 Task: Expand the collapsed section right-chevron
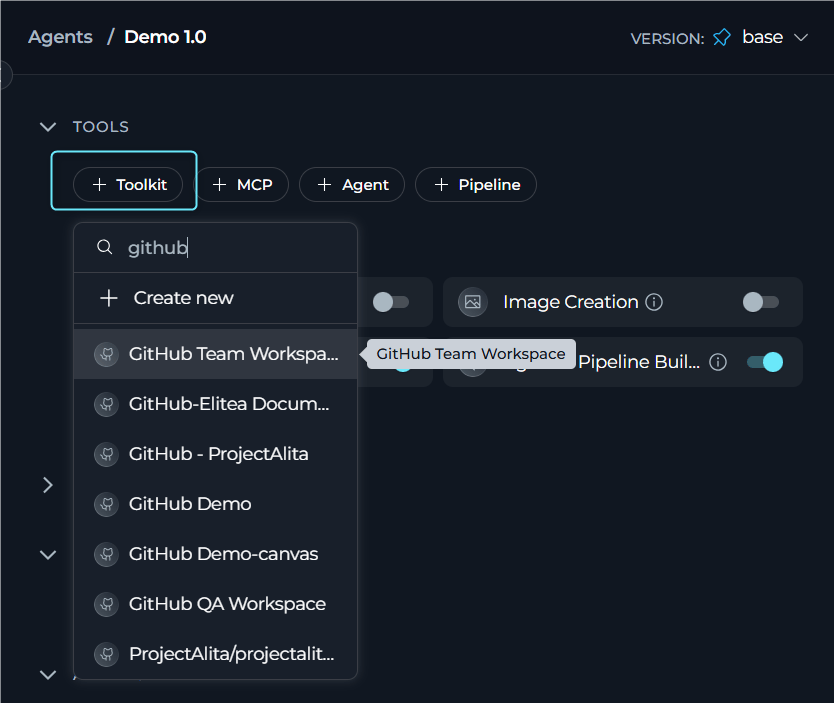[x=48, y=485]
